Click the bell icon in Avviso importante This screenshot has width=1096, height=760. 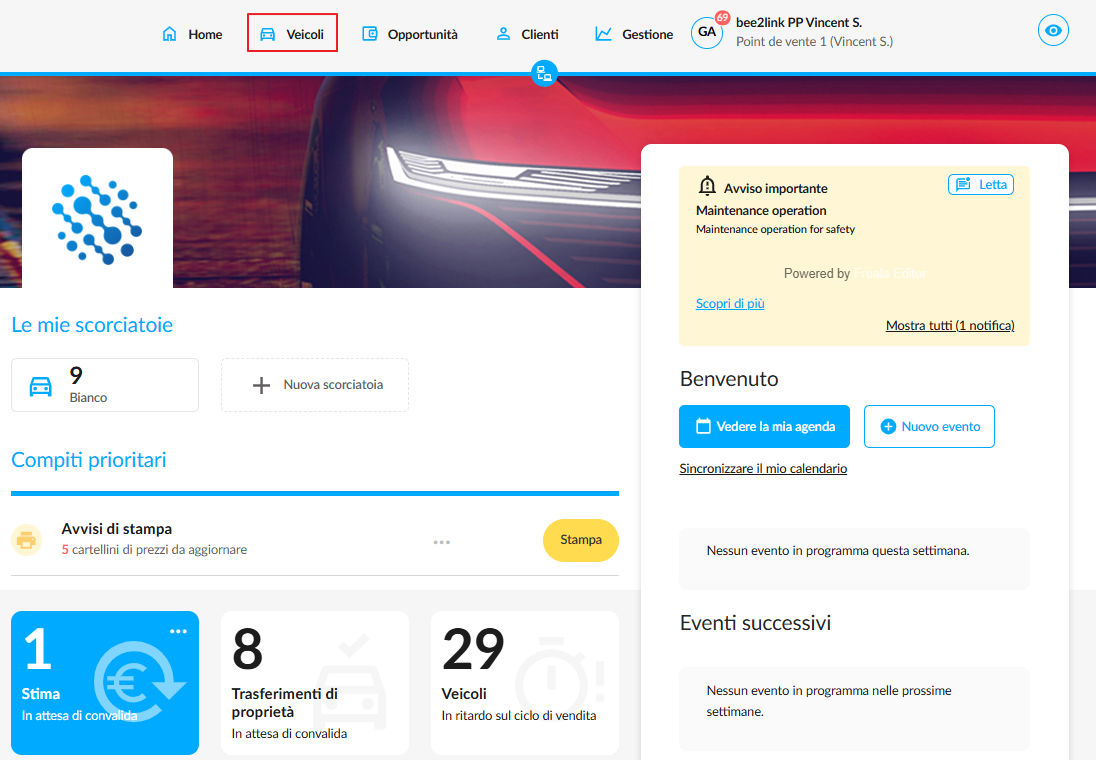tap(707, 186)
